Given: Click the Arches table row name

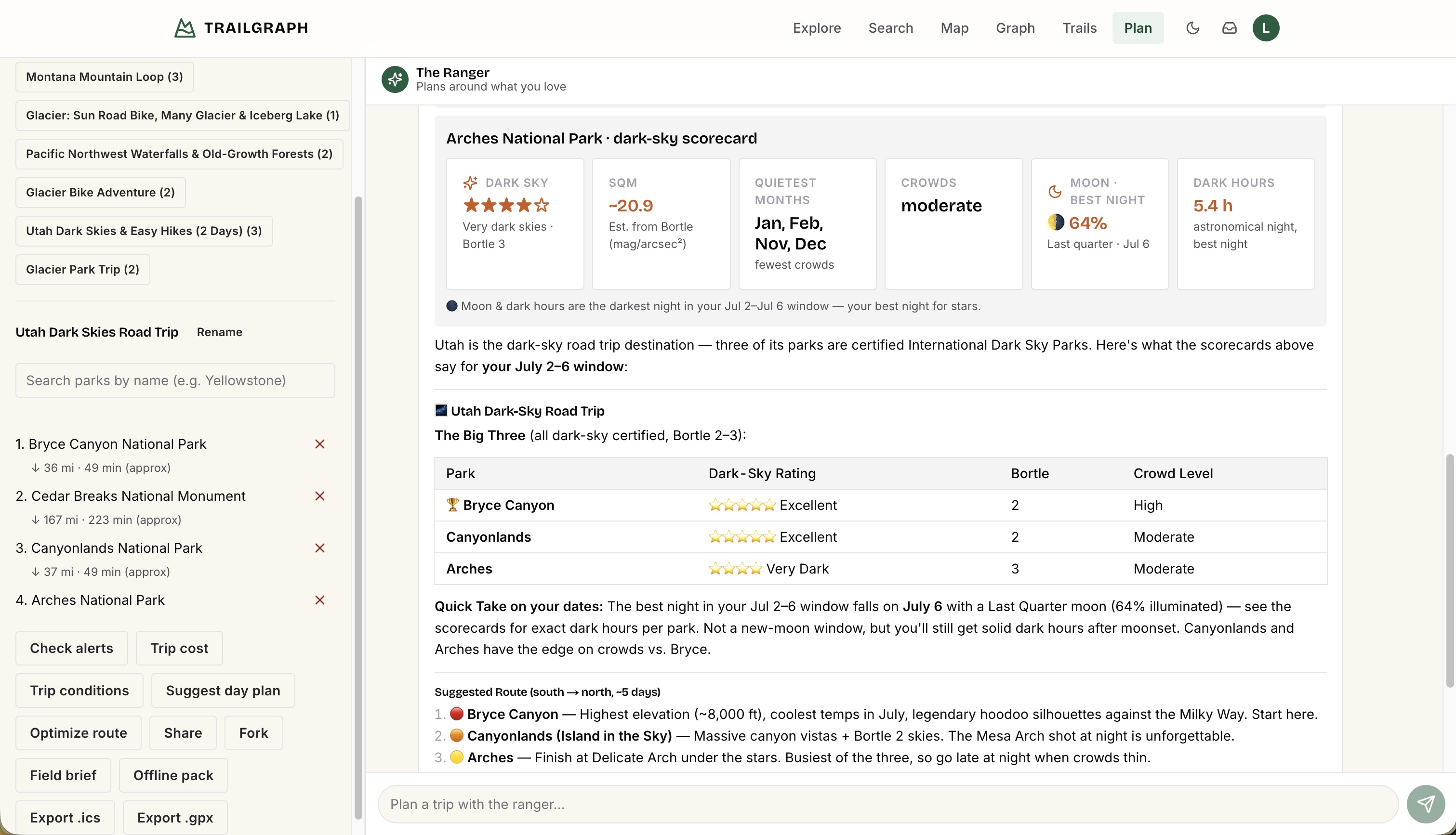Looking at the screenshot, I should tap(469, 568).
